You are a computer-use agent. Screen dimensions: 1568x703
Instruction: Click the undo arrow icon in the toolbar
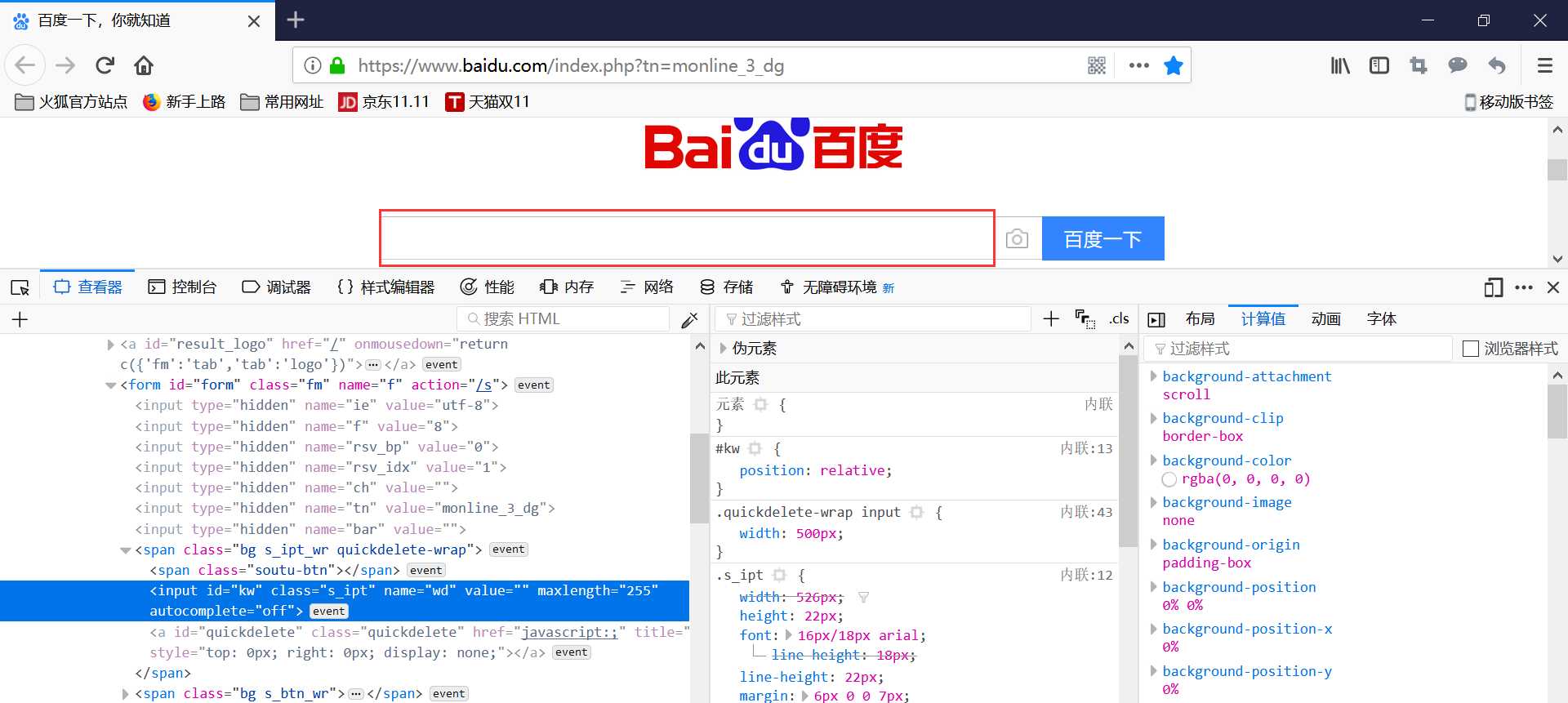1497,65
